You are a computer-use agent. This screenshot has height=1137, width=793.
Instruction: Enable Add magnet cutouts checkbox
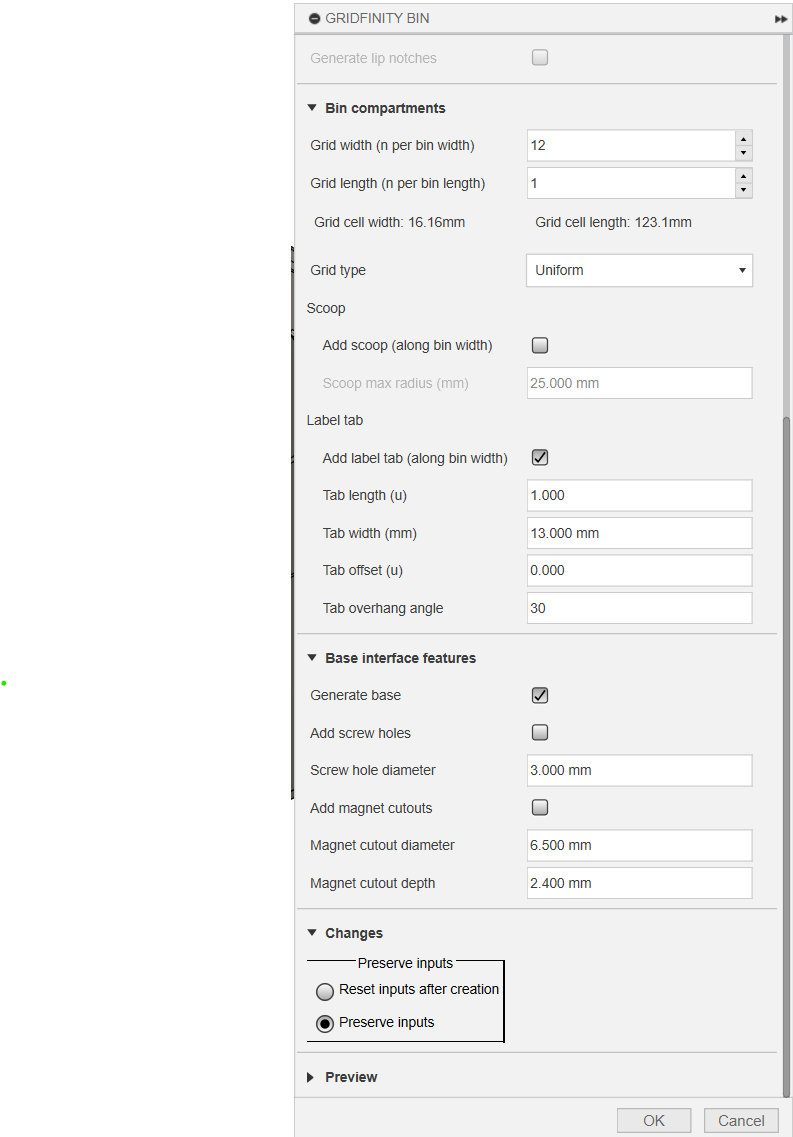(x=540, y=807)
